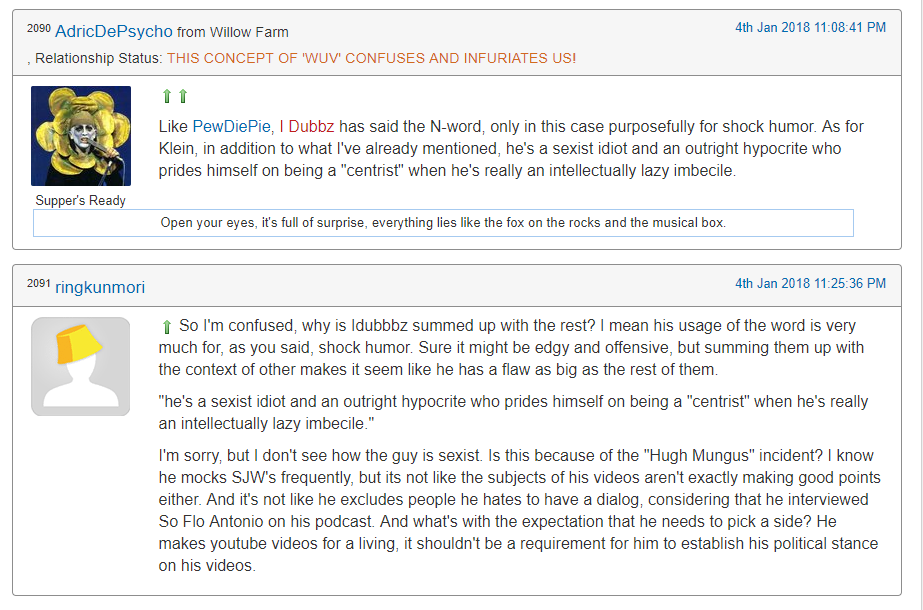Screen dimensions: 923x610
Task: Open ringkunmori's default yellow-hat avatar
Action: click(x=81, y=367)
